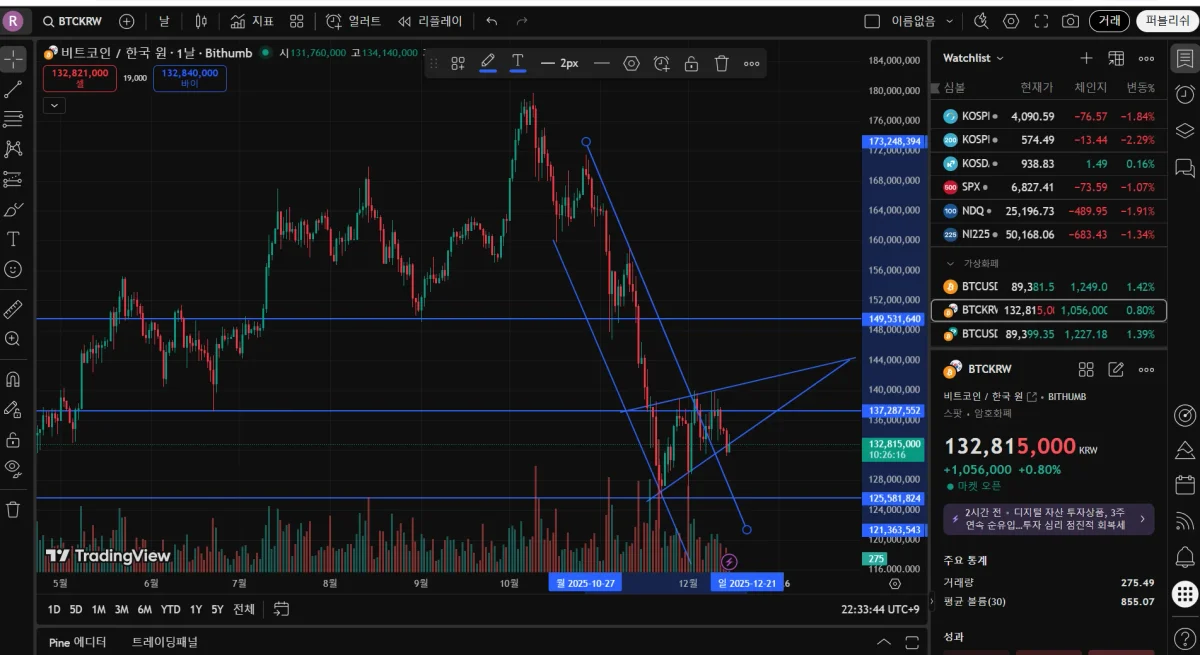This screenshot has height=655, width=1200.
Task: Open quick search lightning icon
Action: 981,21
